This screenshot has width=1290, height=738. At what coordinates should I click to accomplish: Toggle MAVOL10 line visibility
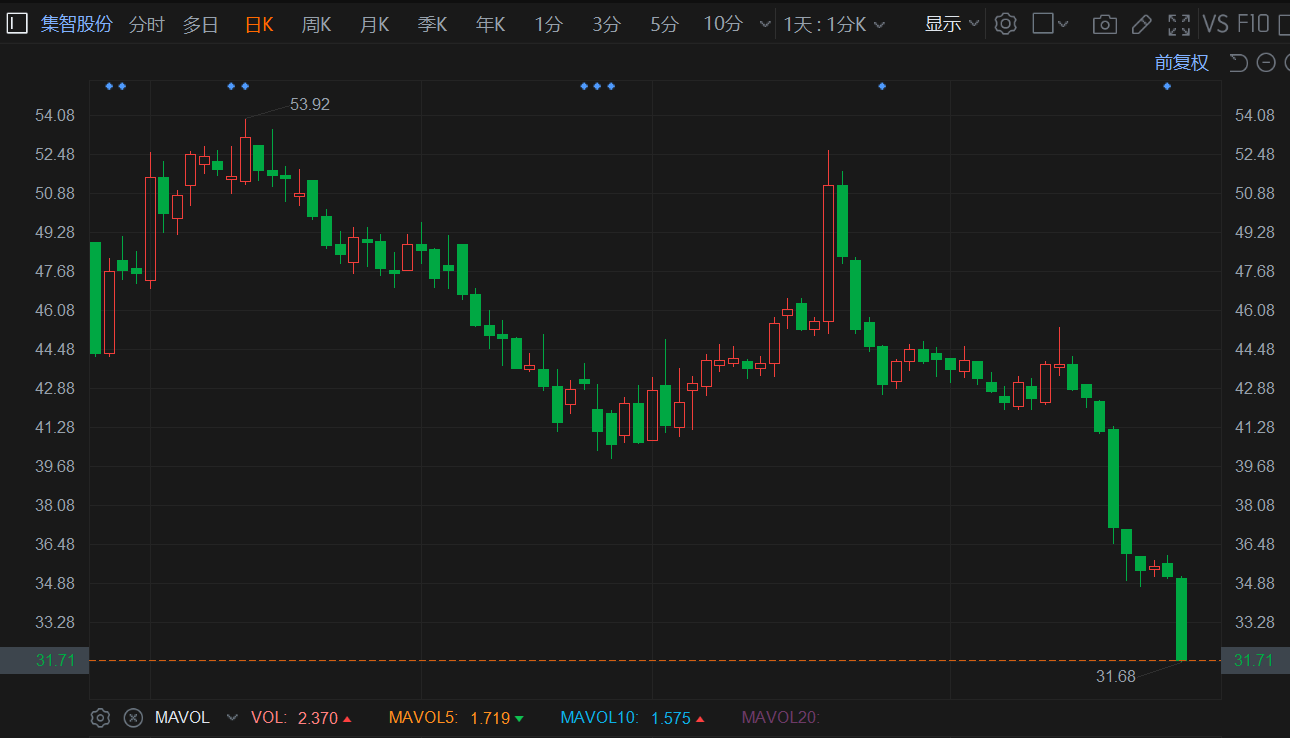(597, 717)
